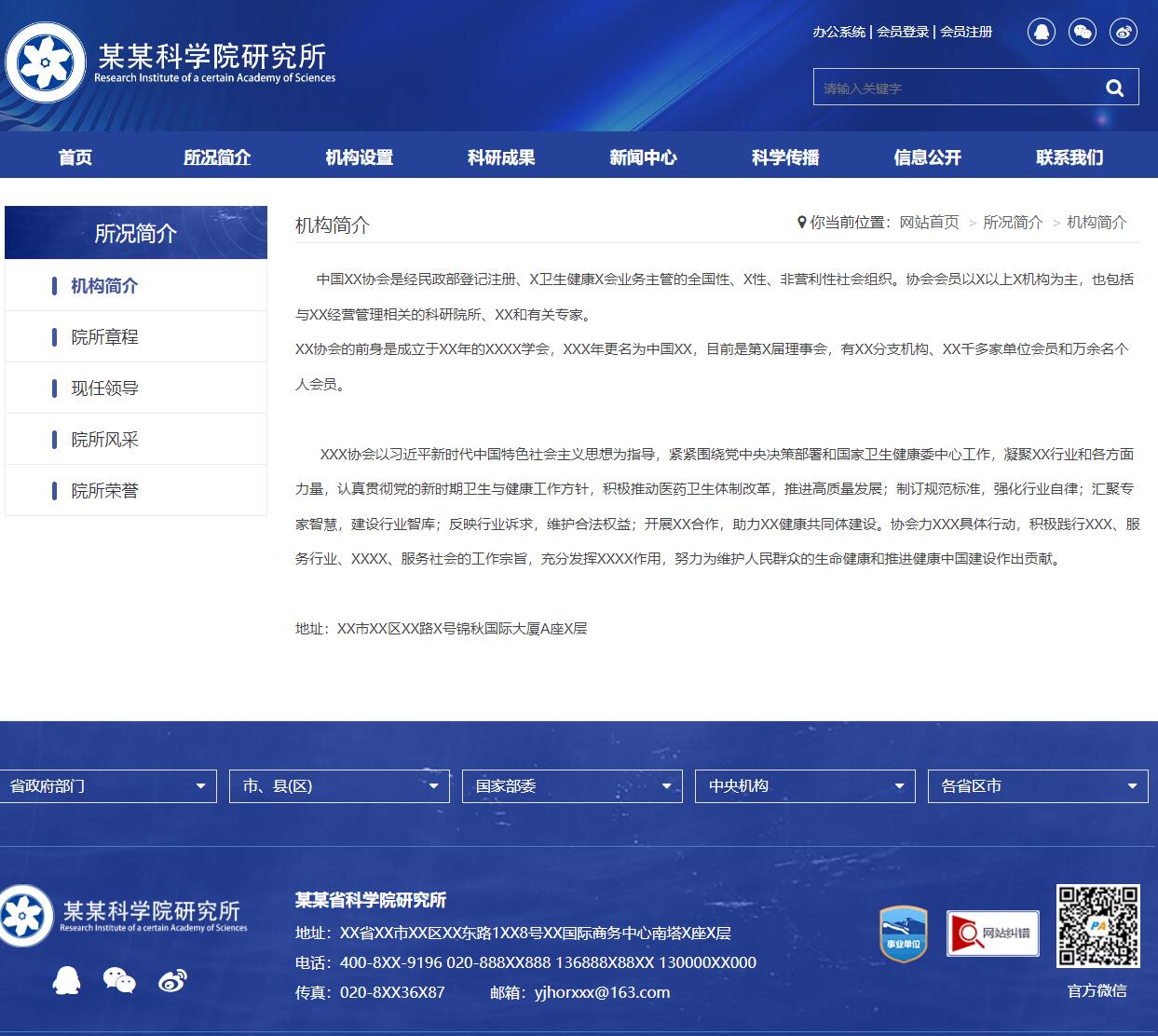Open the WeChat icon in the header

click(1083, 33)
